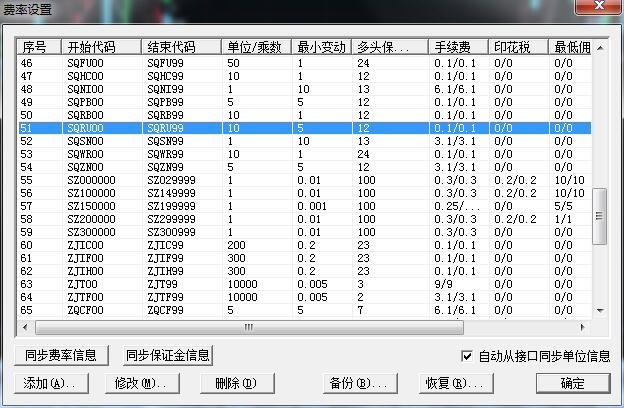Confirm with the 确定 button
The image size is (624, 408).
pos(572,383)
